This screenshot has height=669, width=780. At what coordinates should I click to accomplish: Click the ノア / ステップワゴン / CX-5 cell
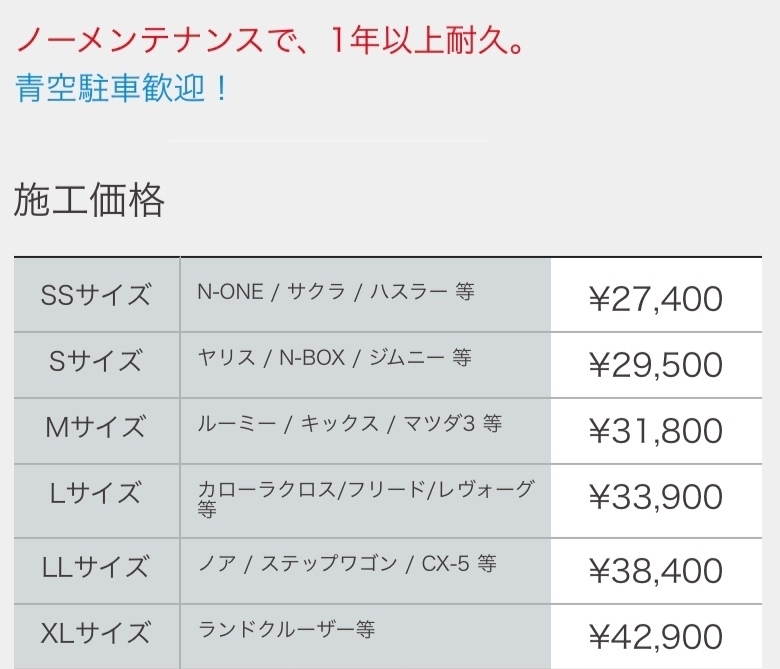pos(347,564)
